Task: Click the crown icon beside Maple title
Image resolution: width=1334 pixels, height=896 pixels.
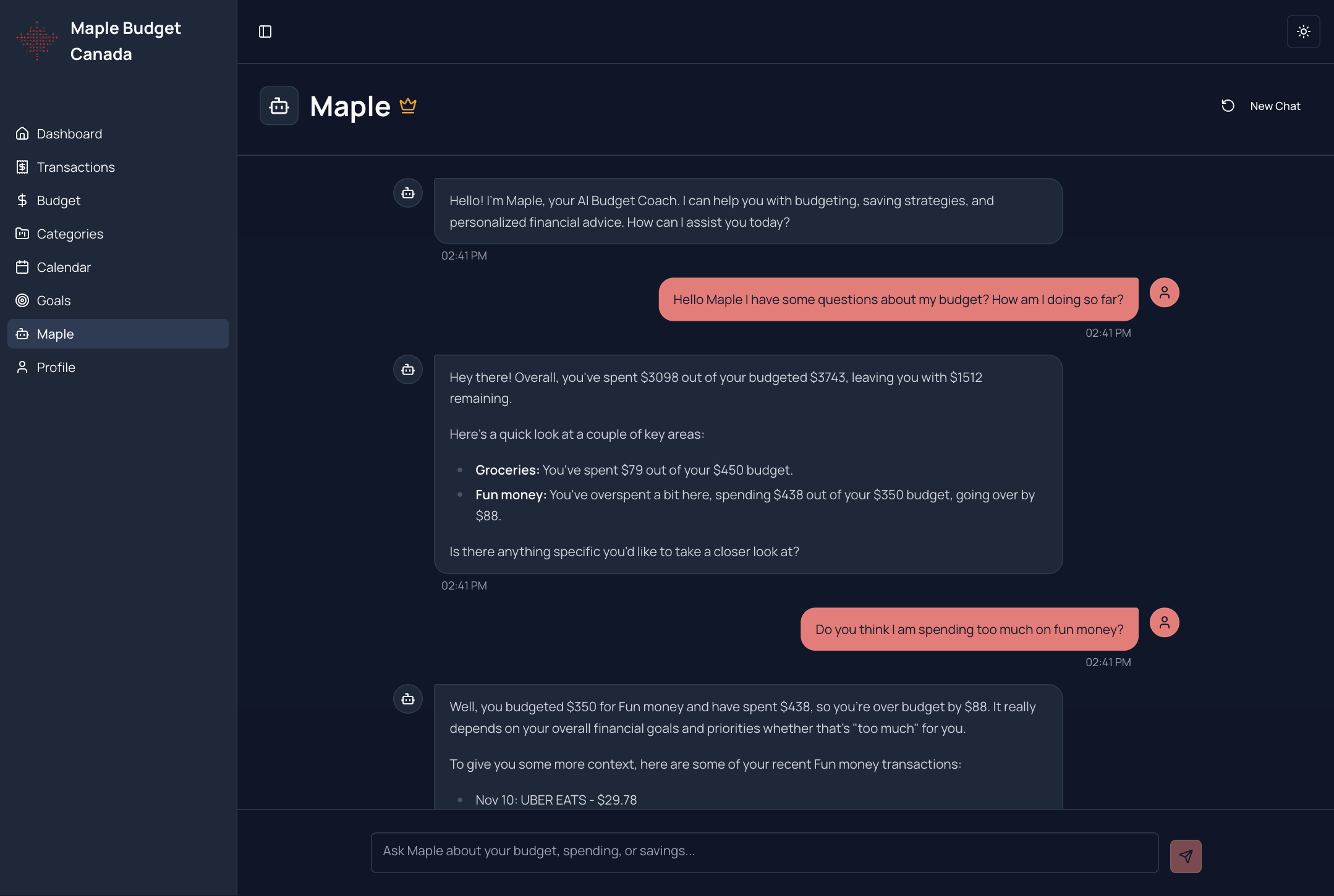Action: coord(407,105)
